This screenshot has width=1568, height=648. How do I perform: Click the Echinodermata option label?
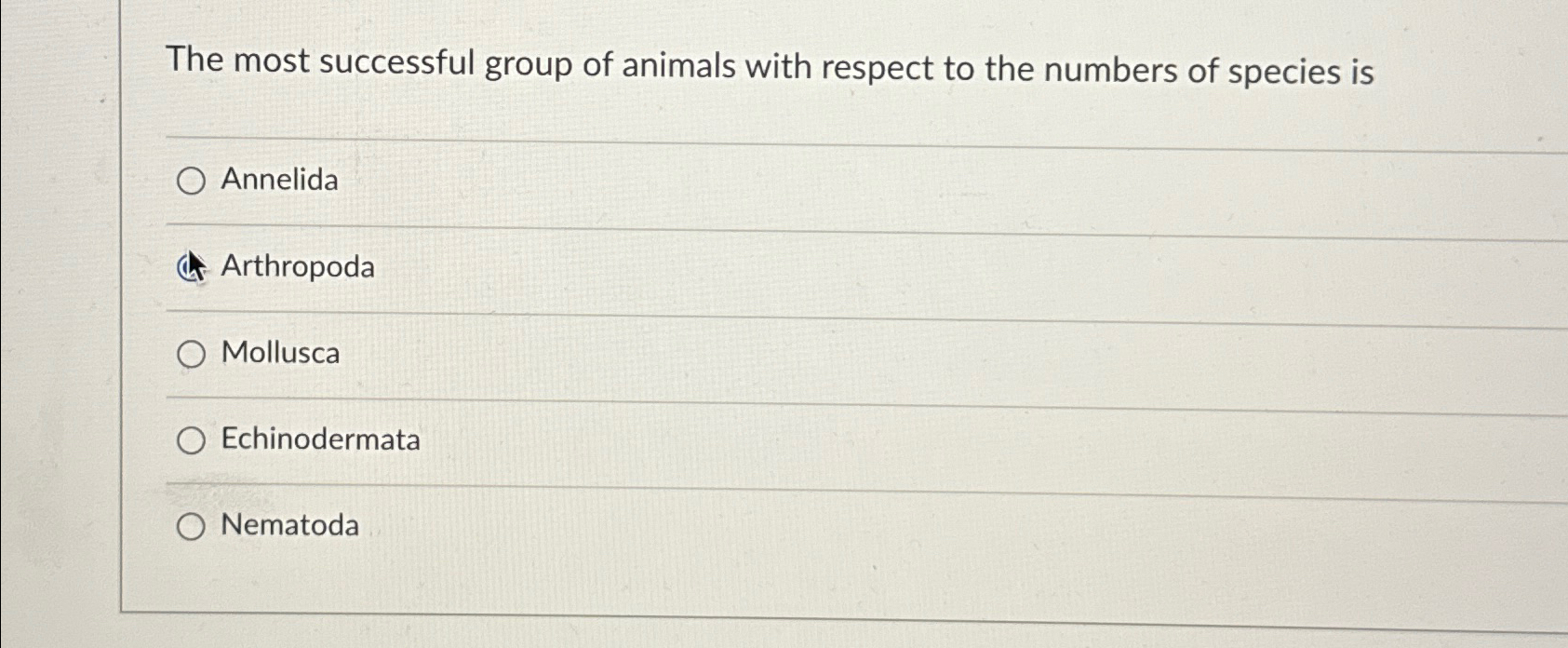pyautogui.click(x=319, y=440)
